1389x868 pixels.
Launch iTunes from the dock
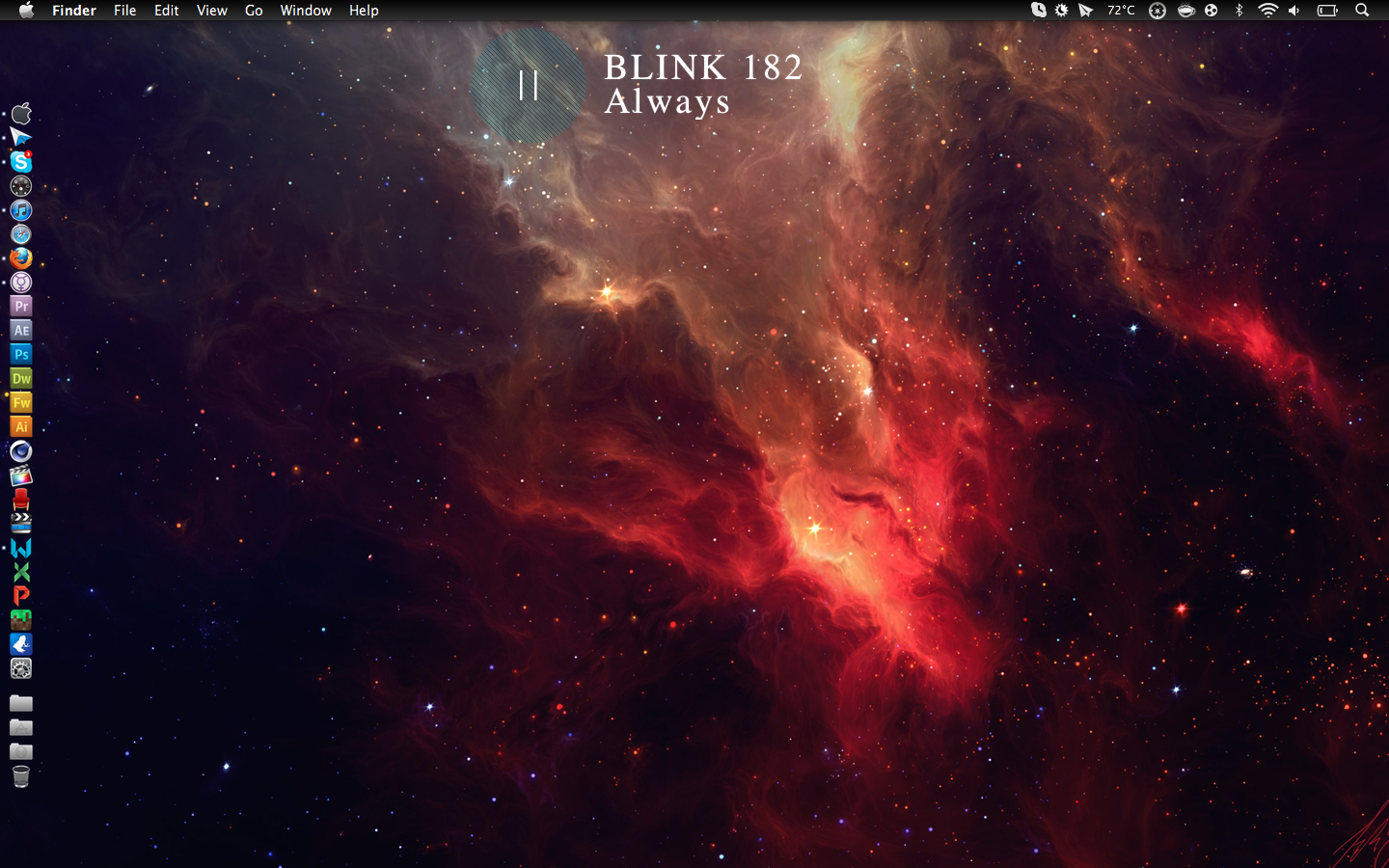pyautogui.click(x=21, y=209)
